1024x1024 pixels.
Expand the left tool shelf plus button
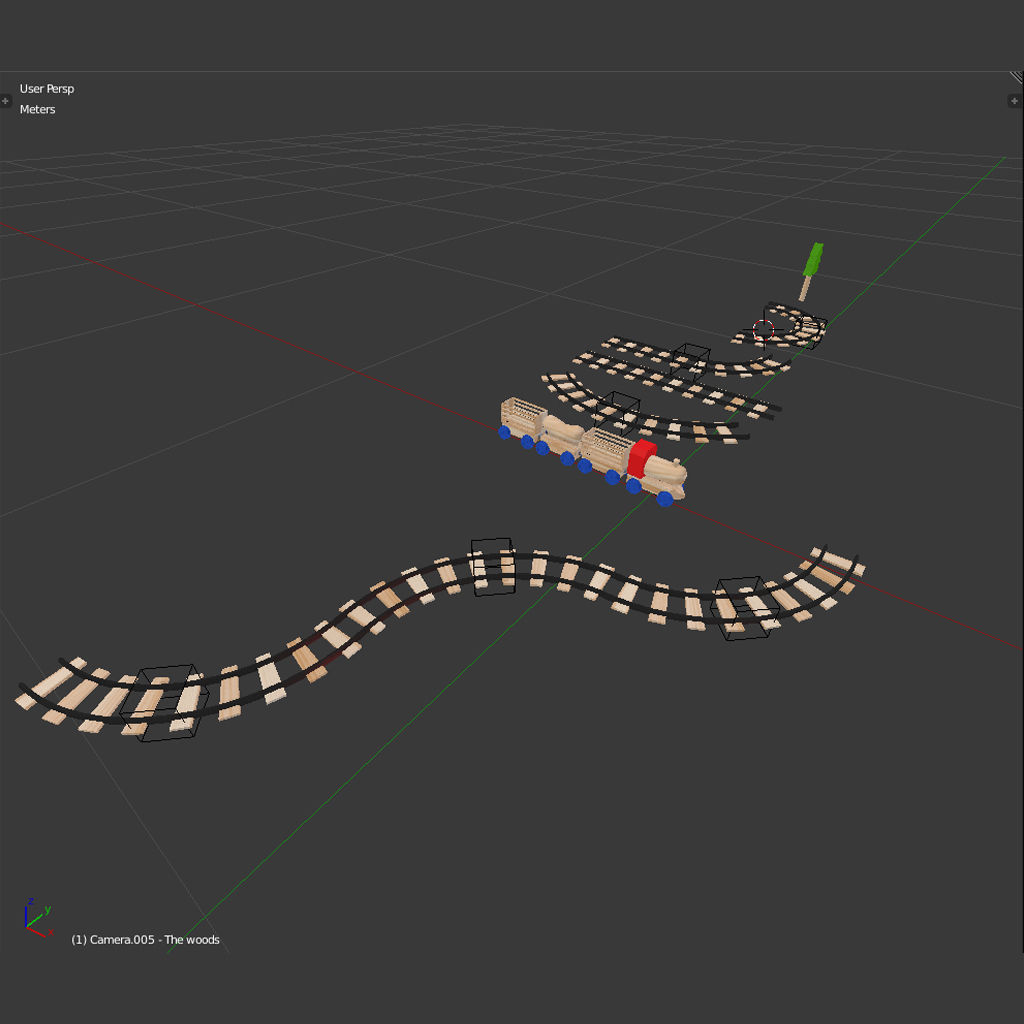[x=5, y=101]
